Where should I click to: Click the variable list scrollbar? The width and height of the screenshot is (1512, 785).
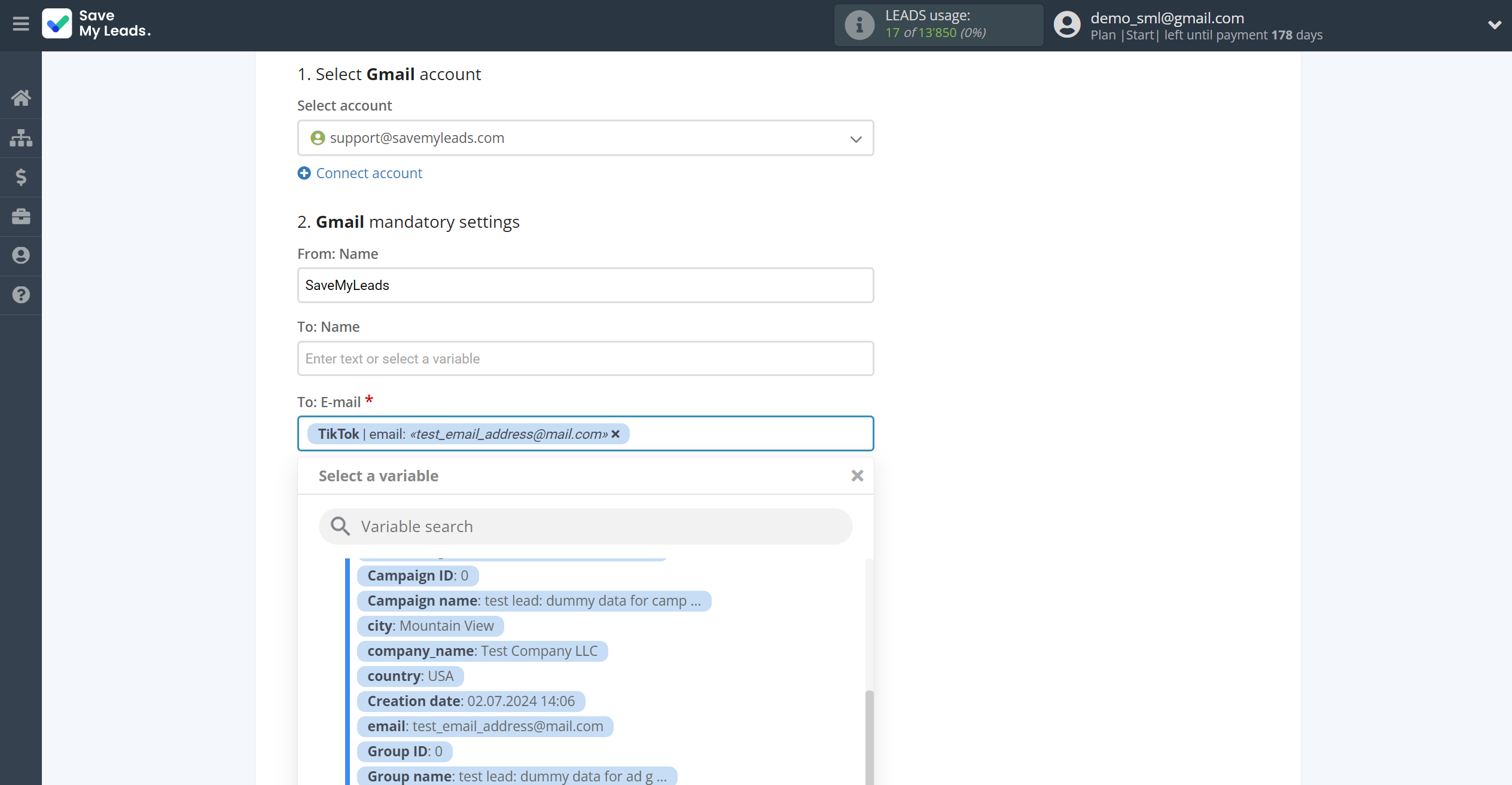pyautogui.click(x=870, y=738)
